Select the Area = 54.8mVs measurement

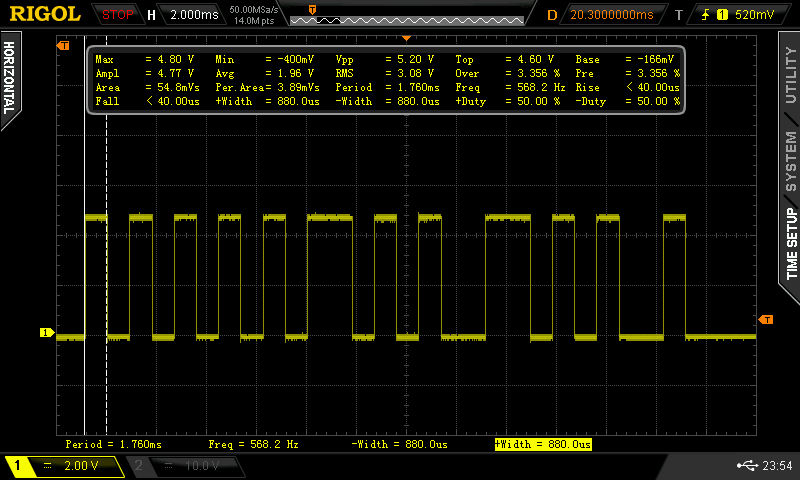tap(147, 87)
